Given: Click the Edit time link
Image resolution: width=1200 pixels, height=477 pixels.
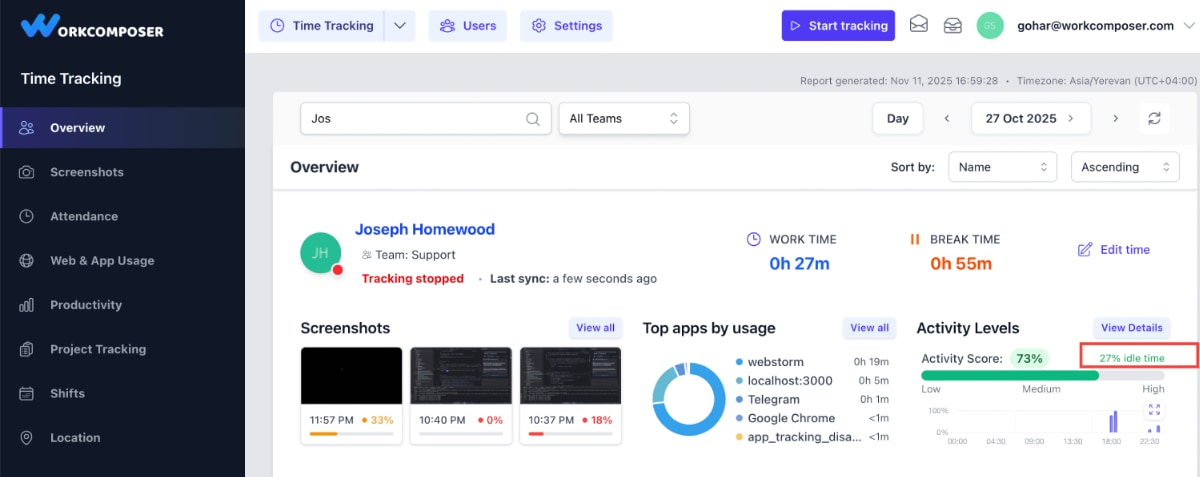Looking at the screenshot, I should pyautogui.click(x=1113, y=249).
